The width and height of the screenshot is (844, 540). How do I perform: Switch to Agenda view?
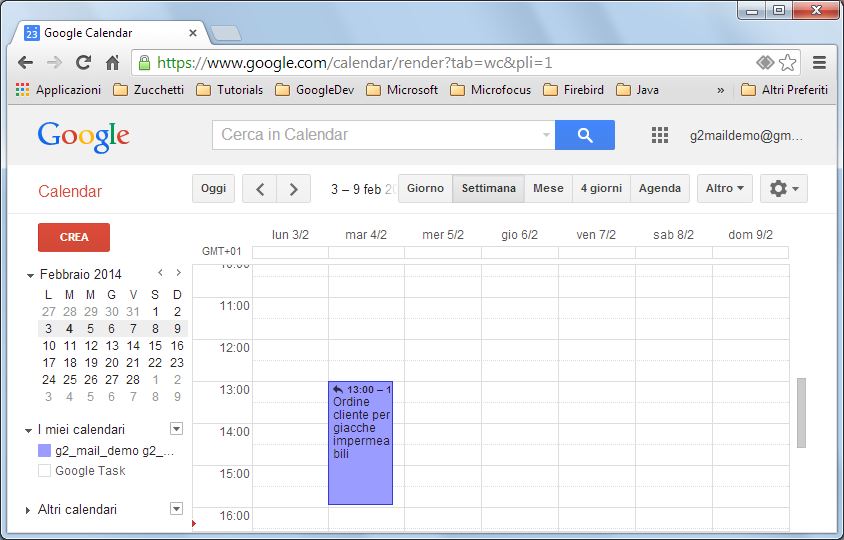click(x=660, y=188)
